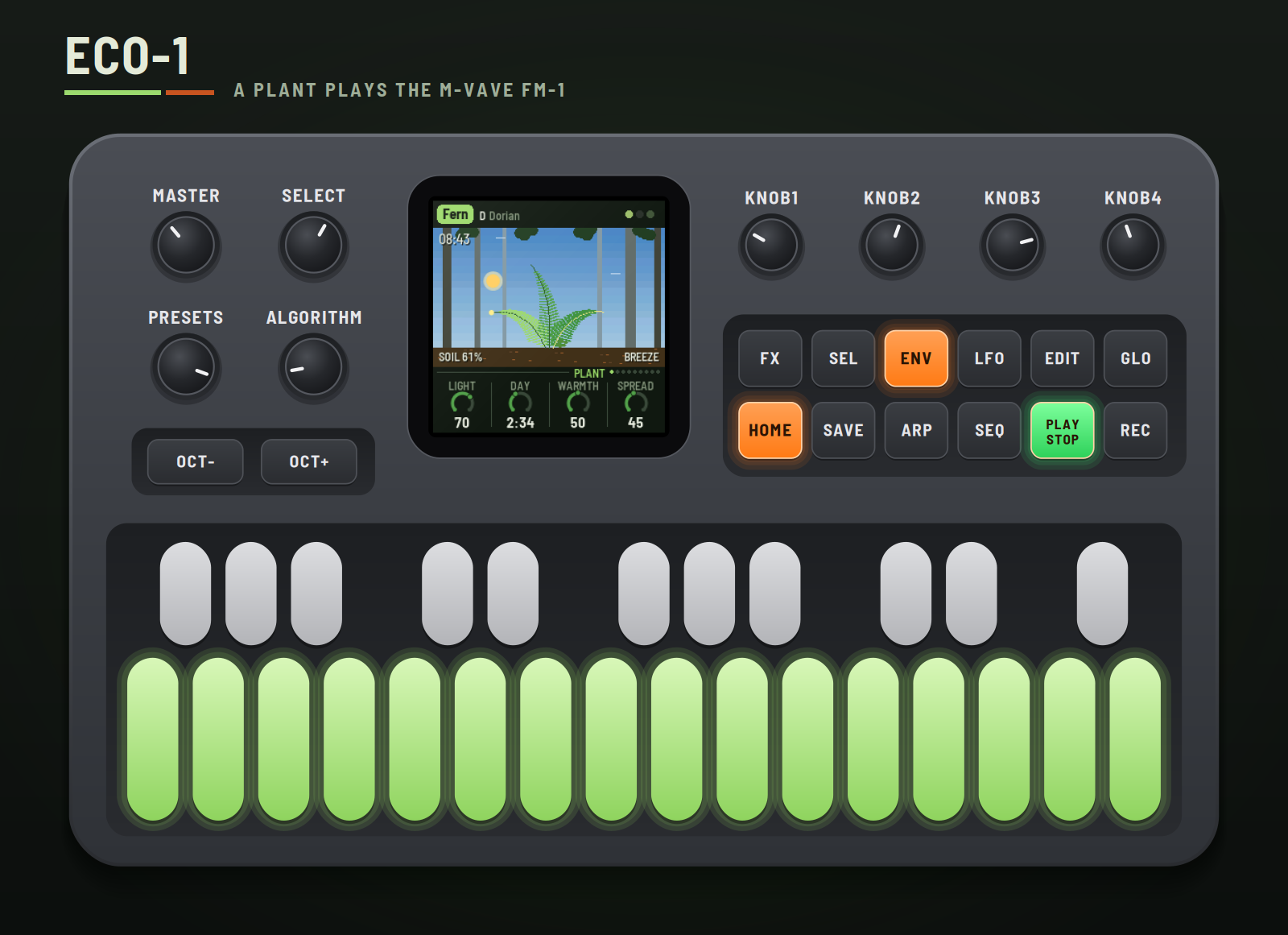Toggle the REC button
The height and width of the screenshot is (935, 1288).
point(1135,431)
